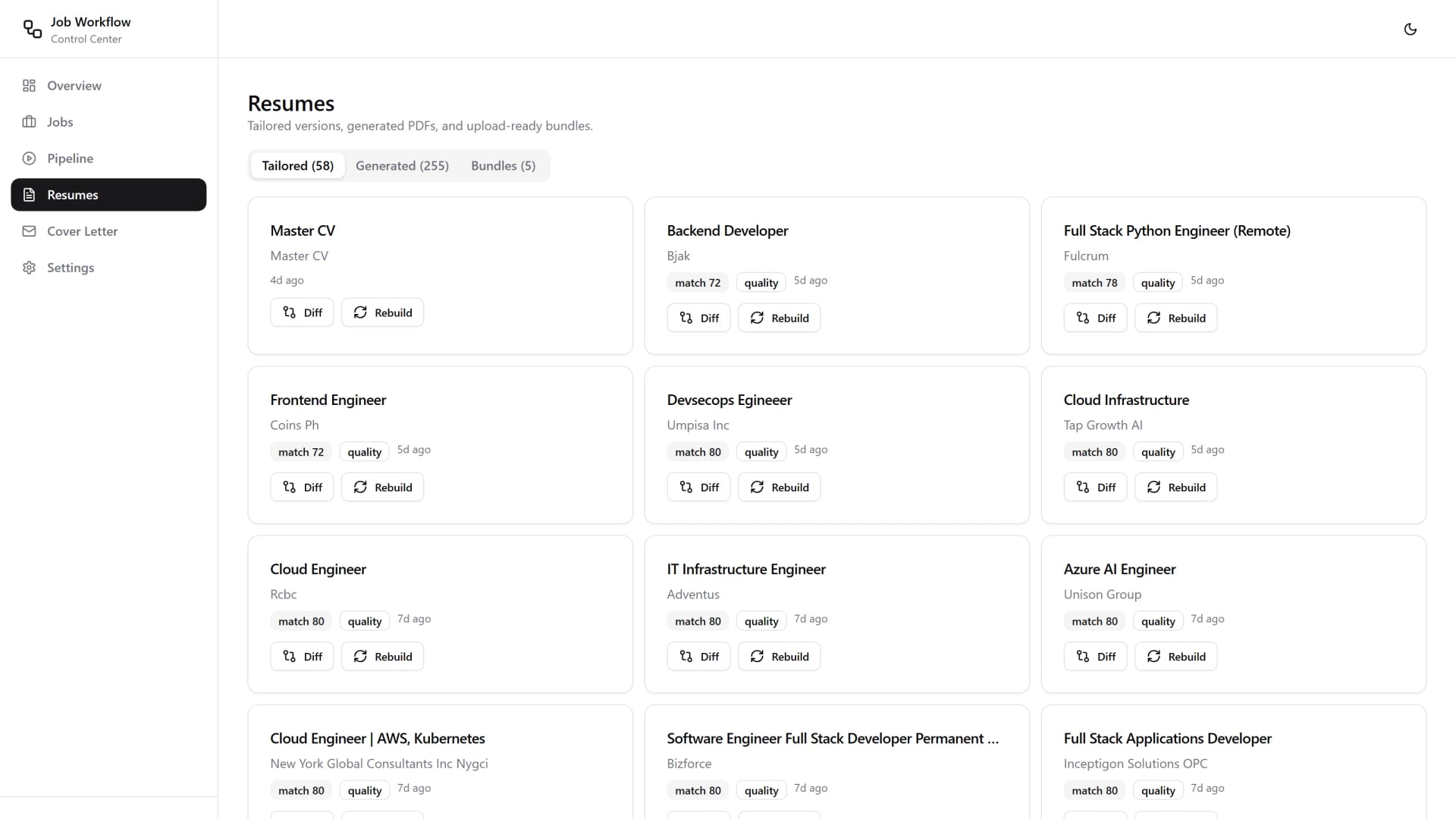Open the Full Stack Python Engineer (Remote) title

1177,231
